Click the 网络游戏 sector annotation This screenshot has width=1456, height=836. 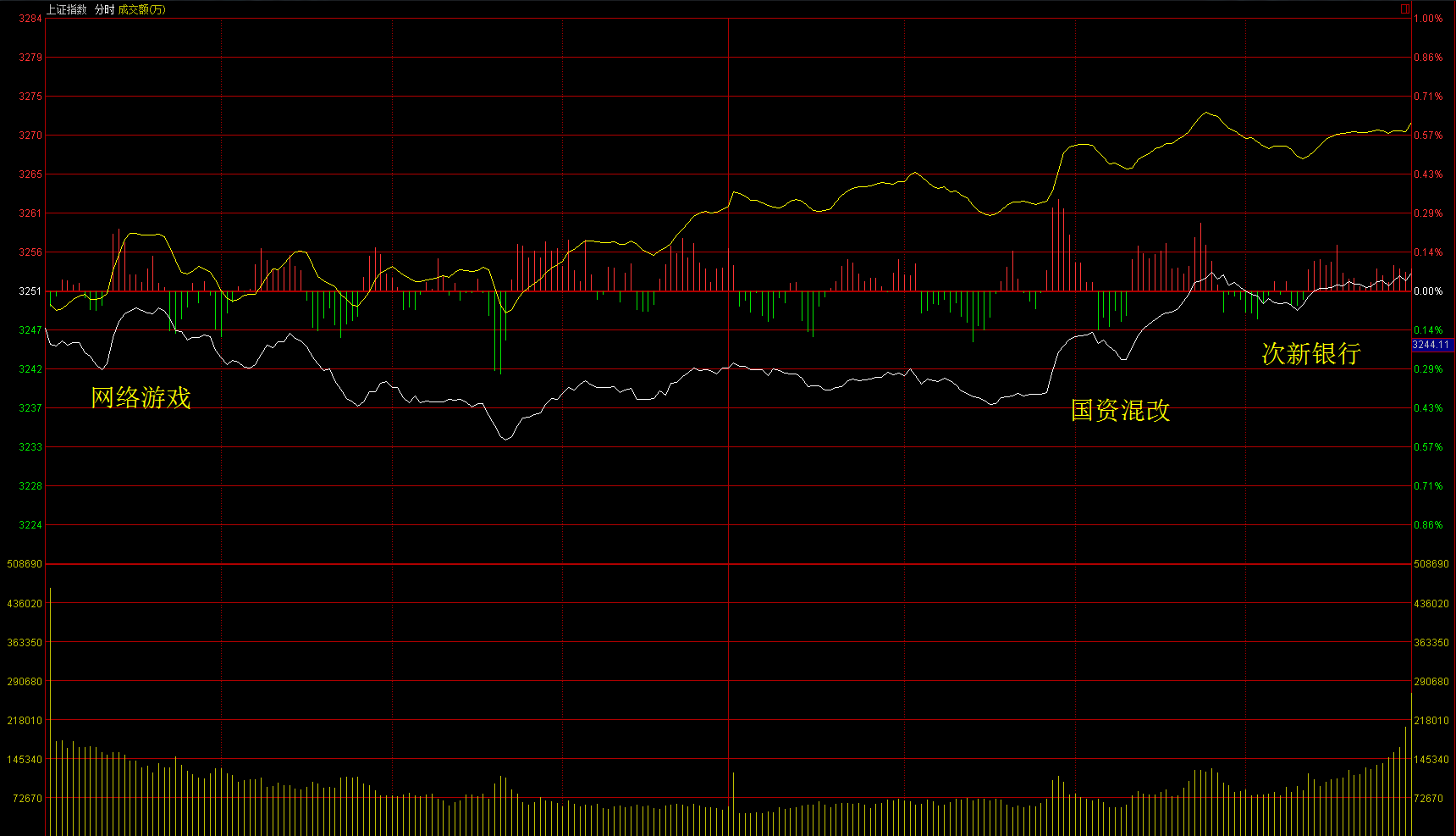click(141, 397)
